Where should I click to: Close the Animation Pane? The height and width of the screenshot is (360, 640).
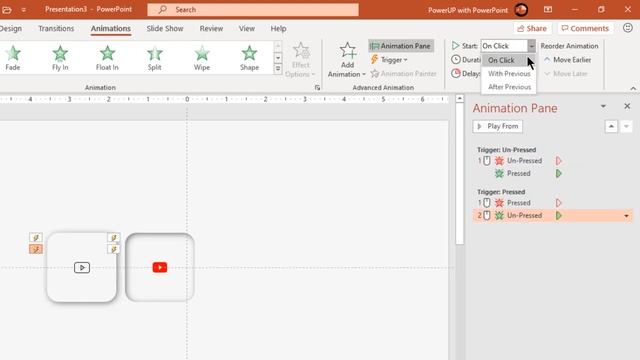(627, 106)
